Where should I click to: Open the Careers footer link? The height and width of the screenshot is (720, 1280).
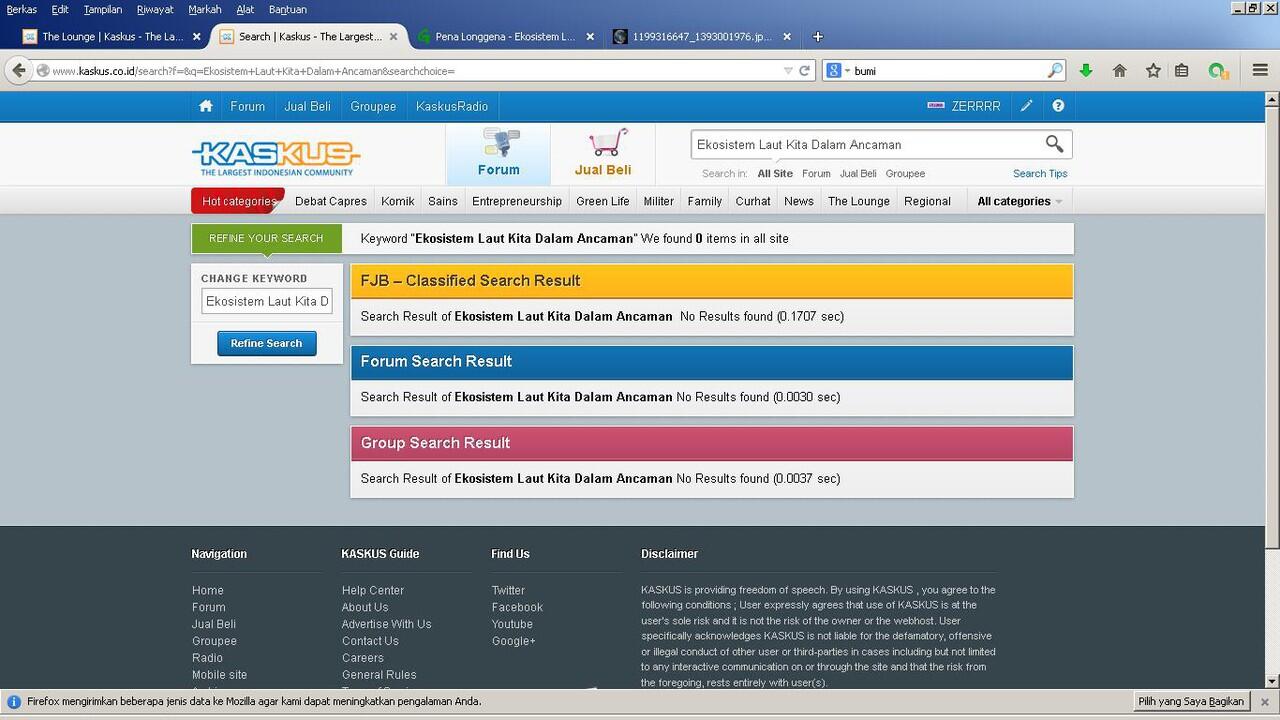click(x=363, y=658)
